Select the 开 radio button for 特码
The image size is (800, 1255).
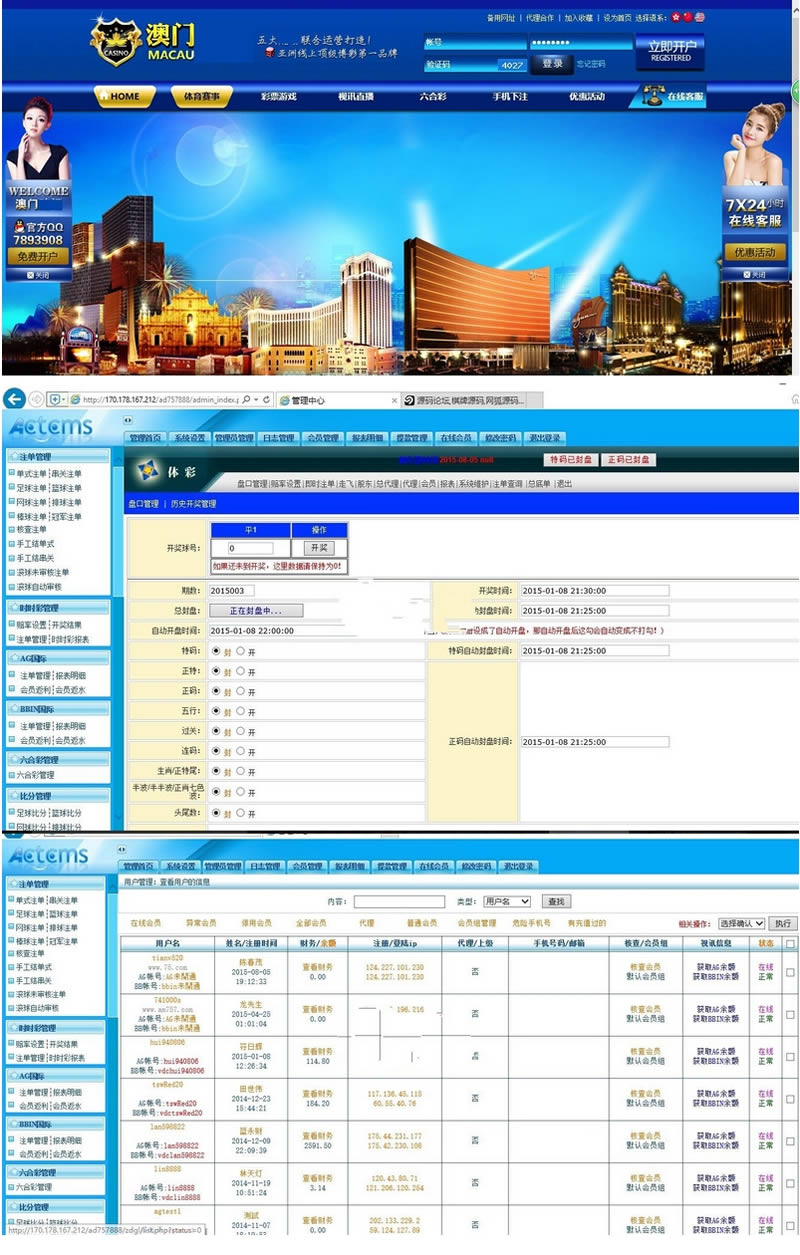click(240, 651)
